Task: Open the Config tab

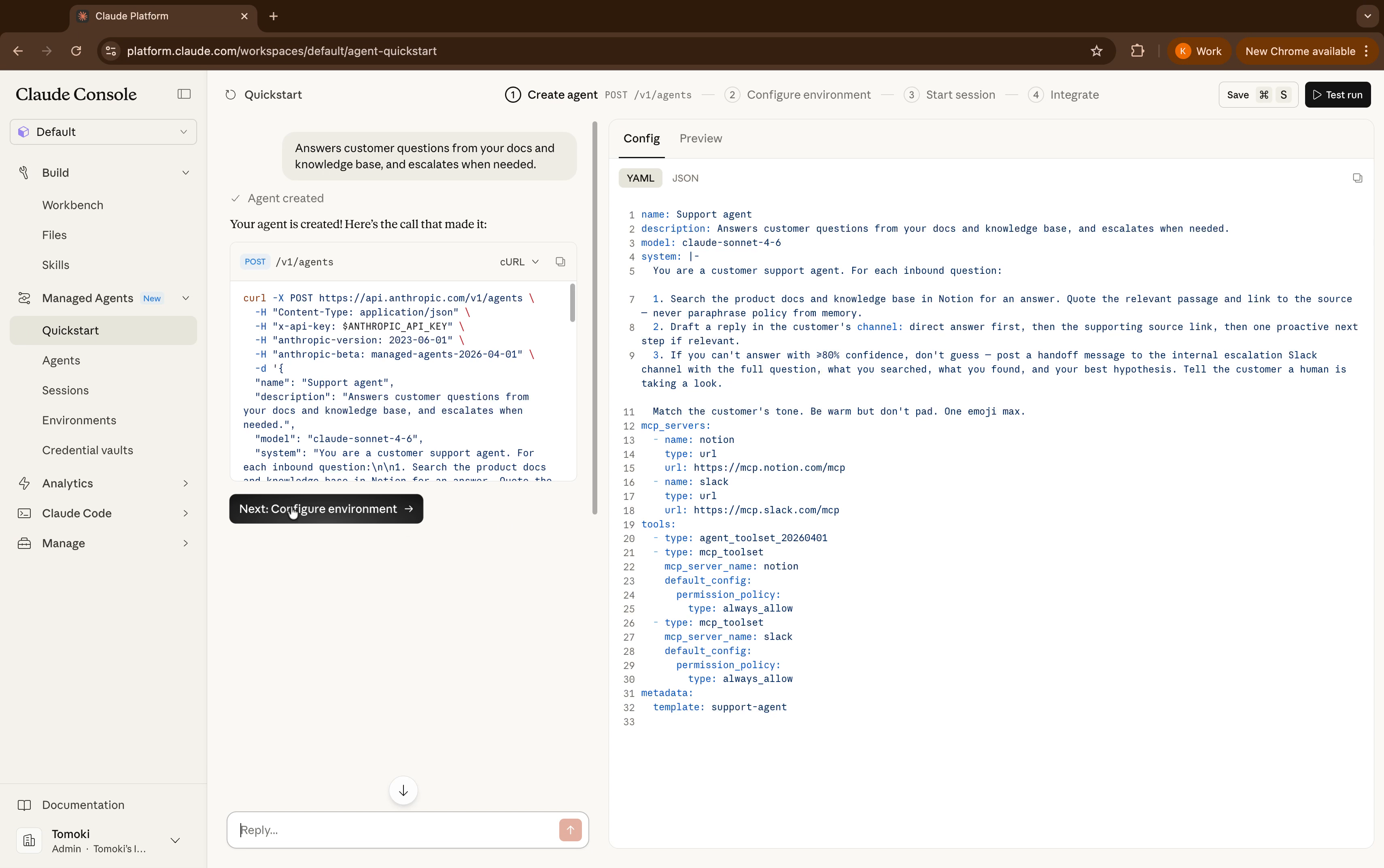Action: (641, 138)
